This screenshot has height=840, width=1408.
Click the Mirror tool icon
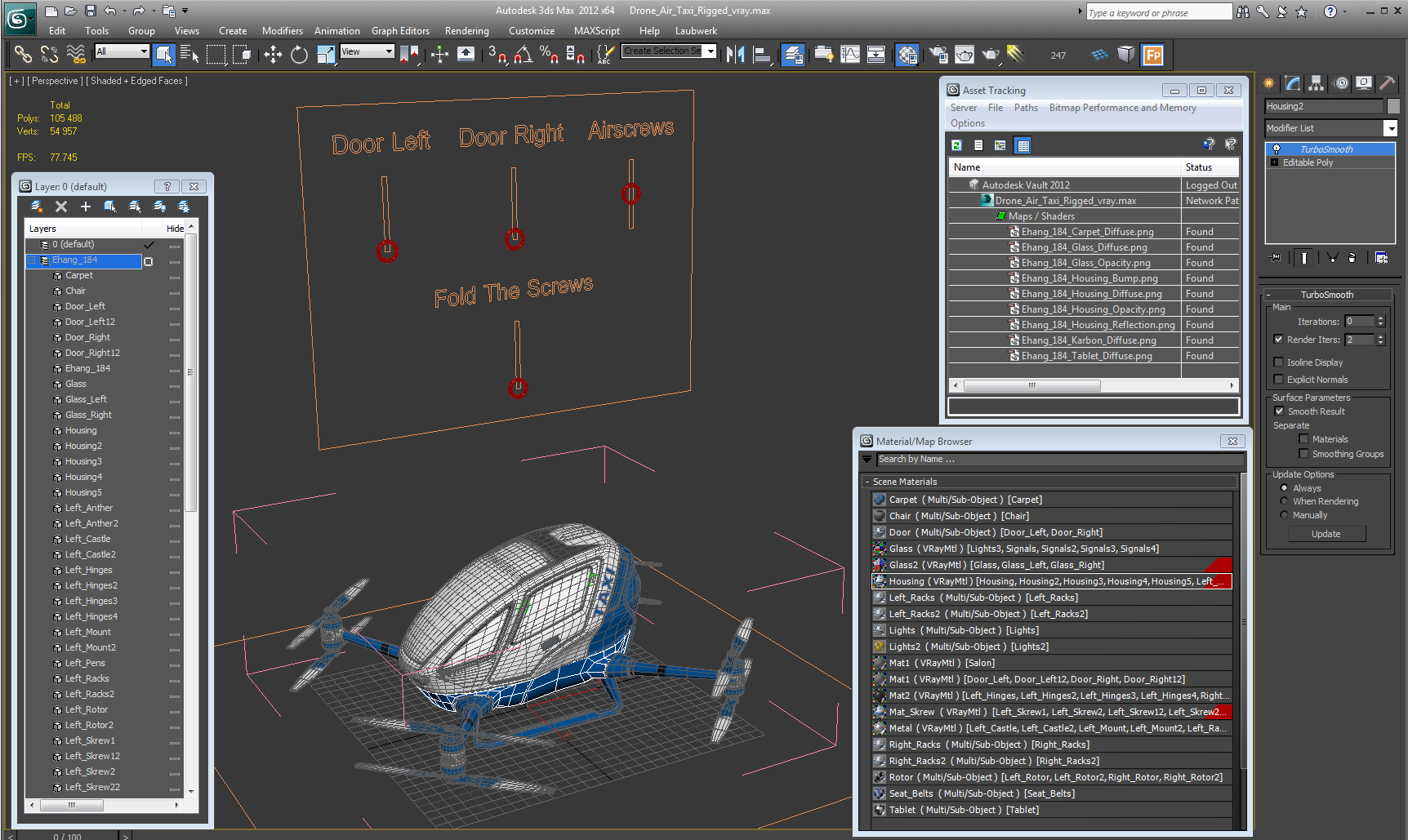click(735, 55)
